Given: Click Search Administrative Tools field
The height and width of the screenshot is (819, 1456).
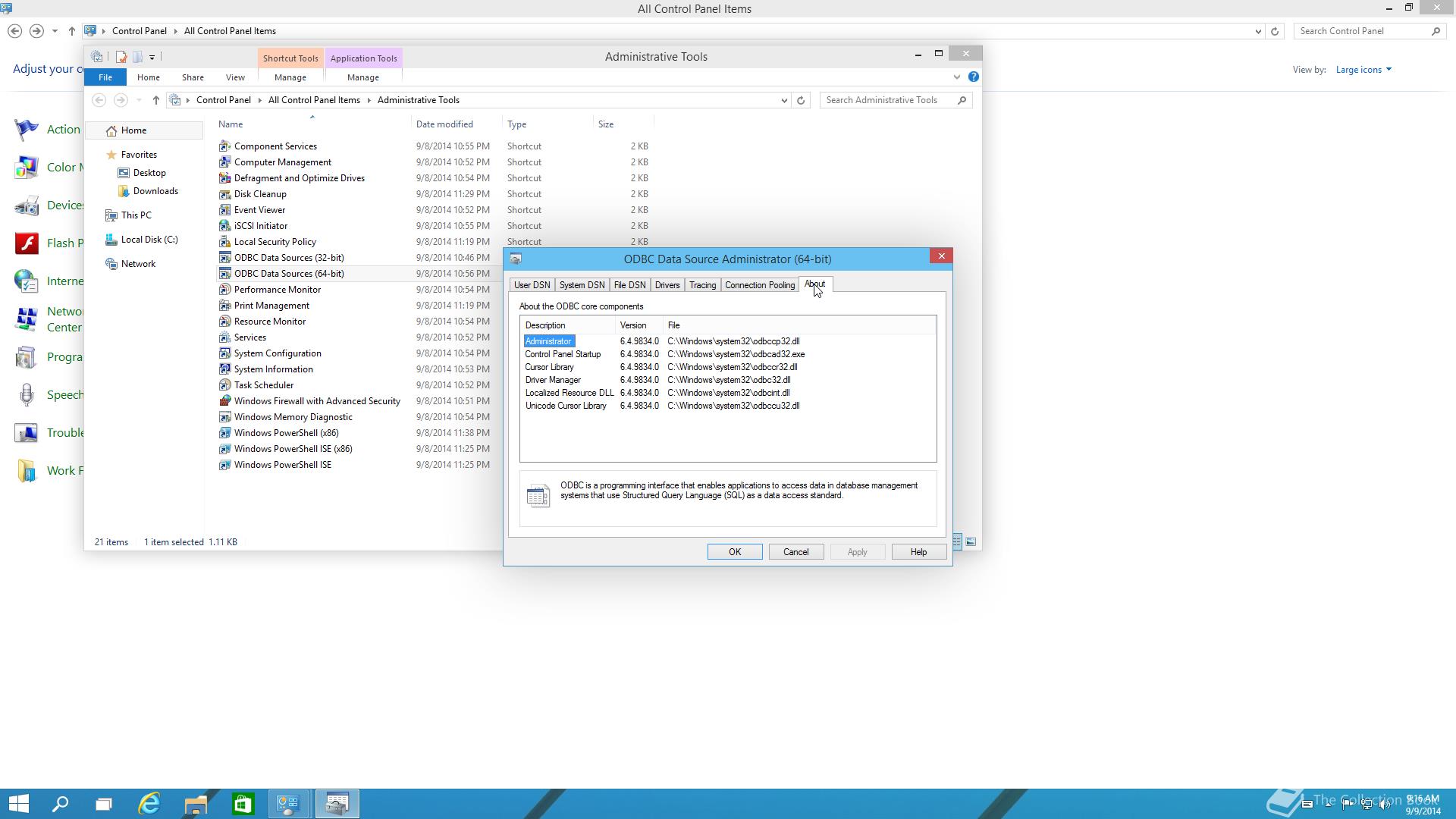Looking at the screenshot, I should tap(896, 100).
